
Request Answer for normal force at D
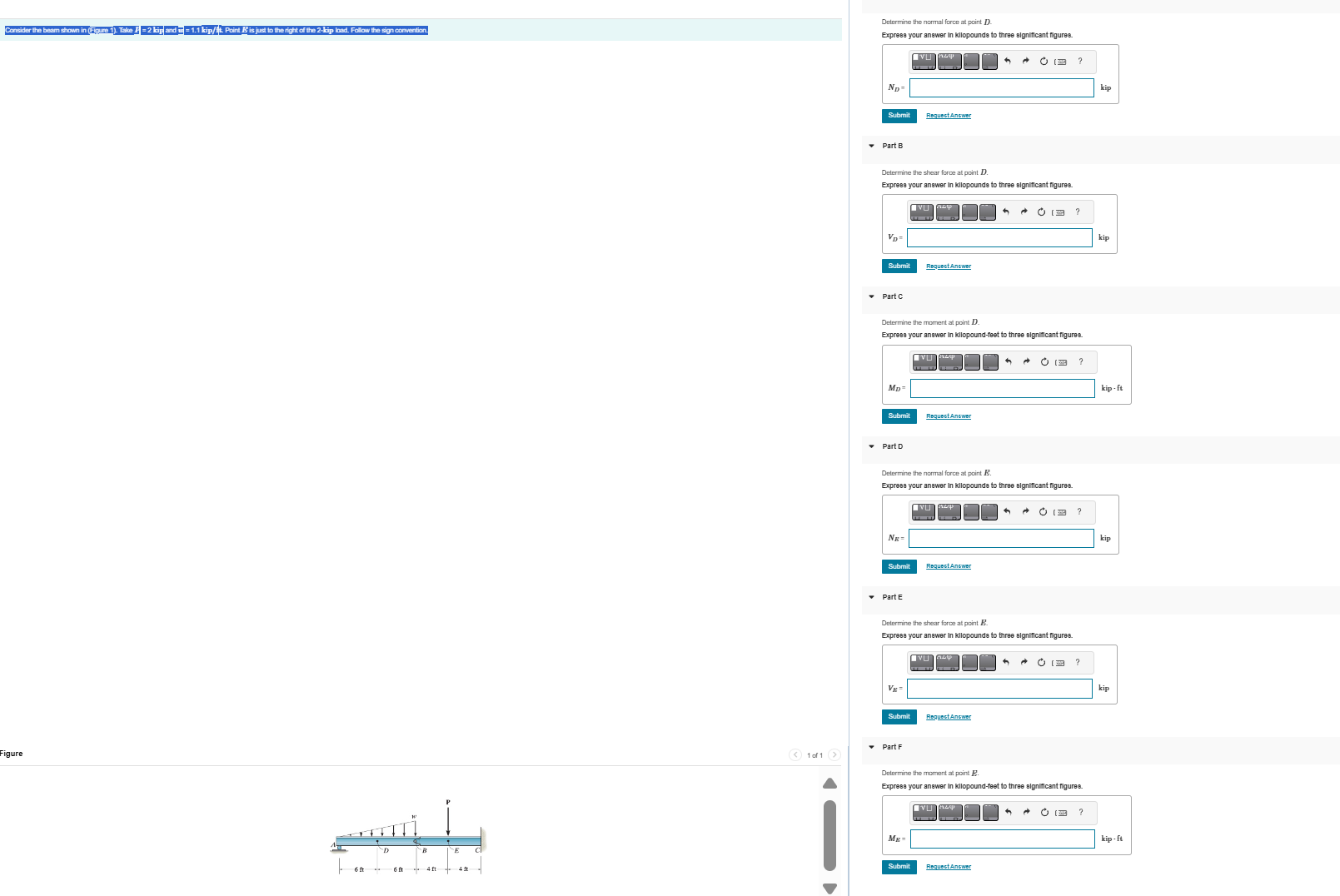(x=949, y=116)
